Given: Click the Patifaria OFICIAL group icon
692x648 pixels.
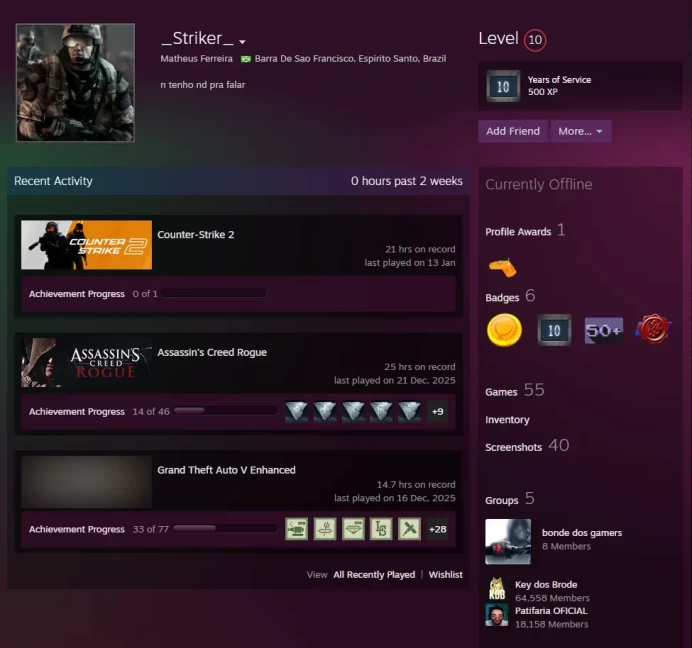Looking at the screenshot, I should click(x=496, y=615).
